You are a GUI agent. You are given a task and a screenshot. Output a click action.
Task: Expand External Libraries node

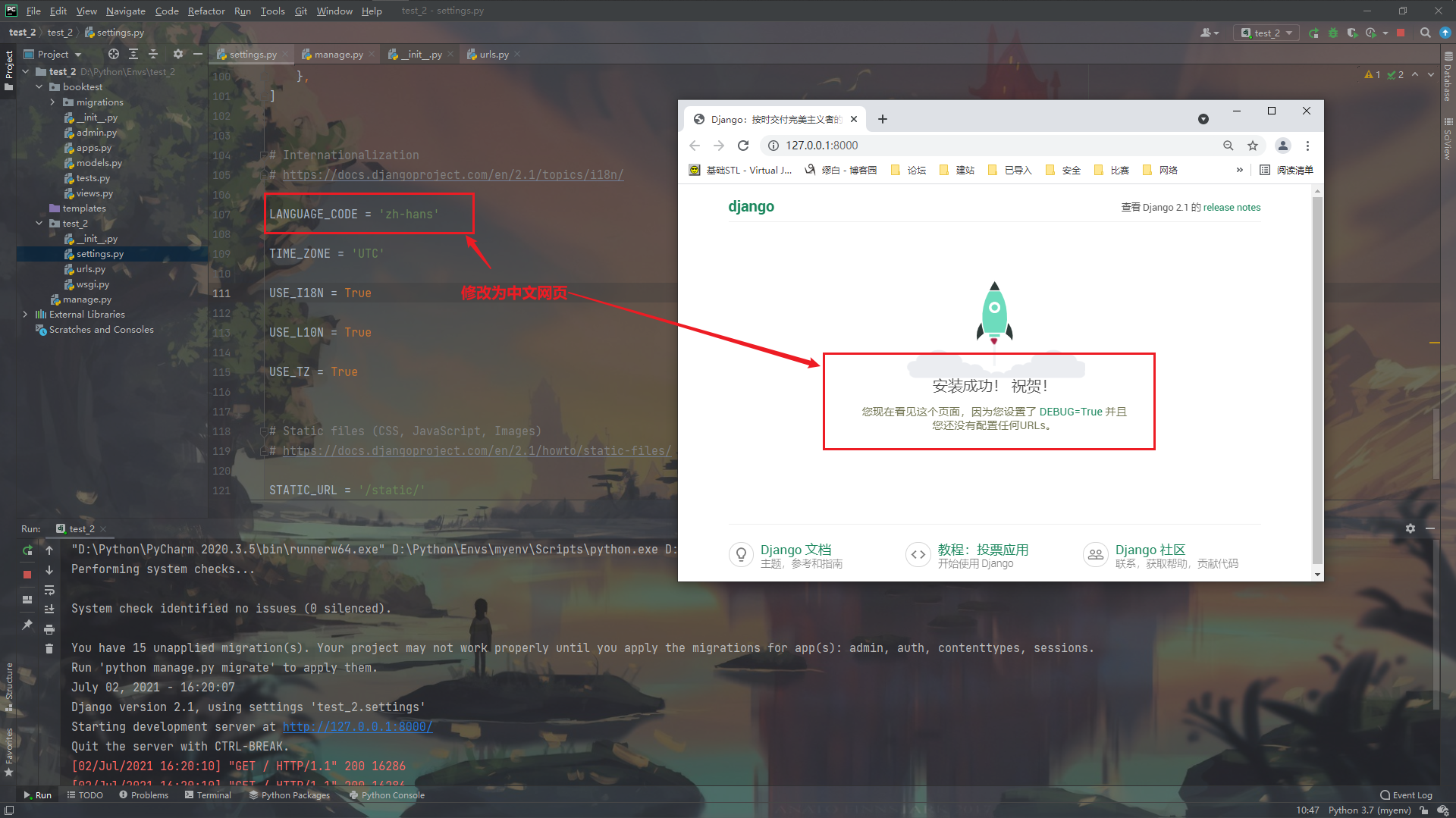(26, 315)
